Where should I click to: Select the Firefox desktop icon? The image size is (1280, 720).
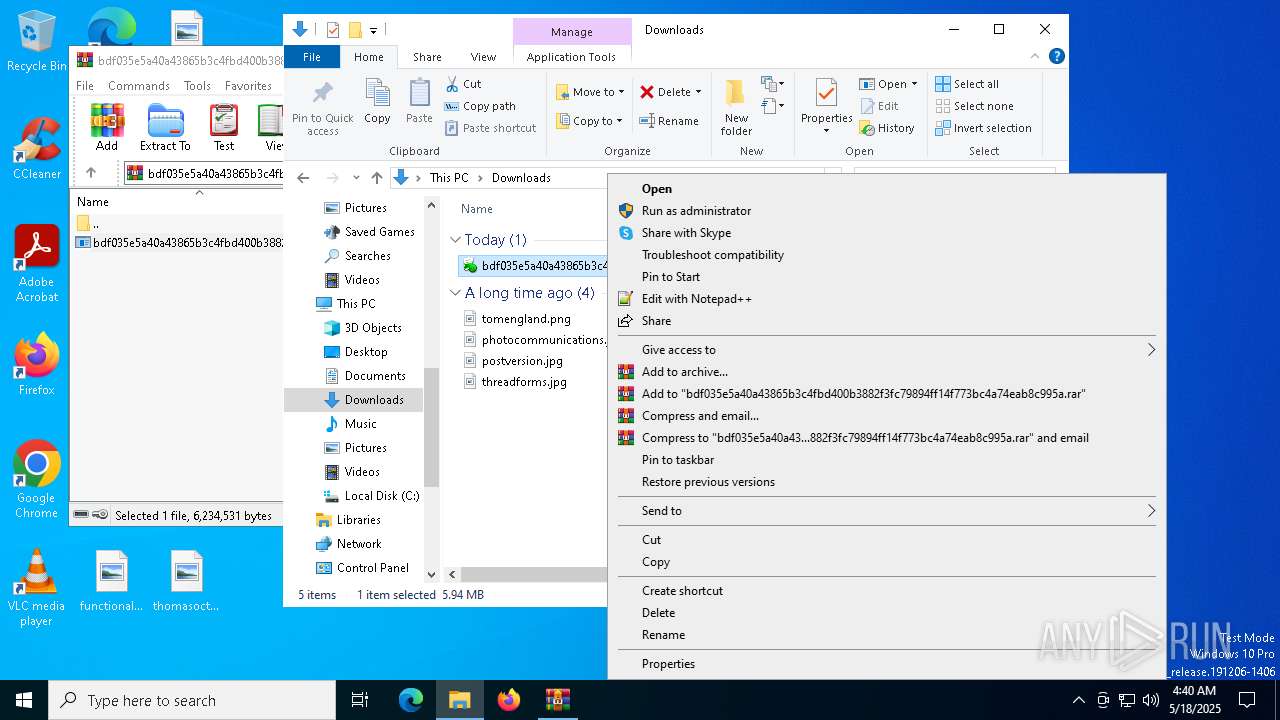tap(36, 364)
